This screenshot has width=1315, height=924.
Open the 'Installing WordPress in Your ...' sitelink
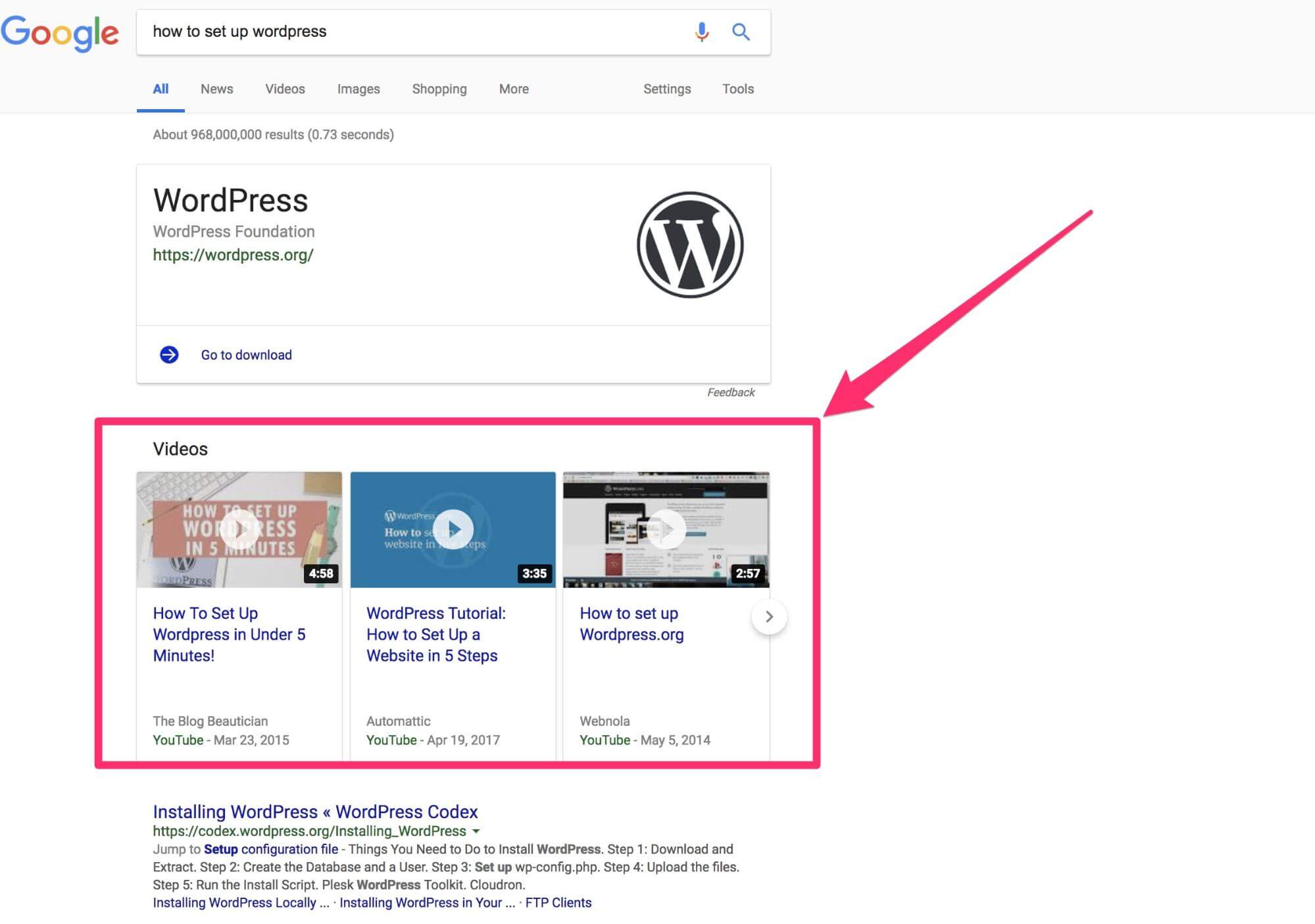(x=427, y=903)
